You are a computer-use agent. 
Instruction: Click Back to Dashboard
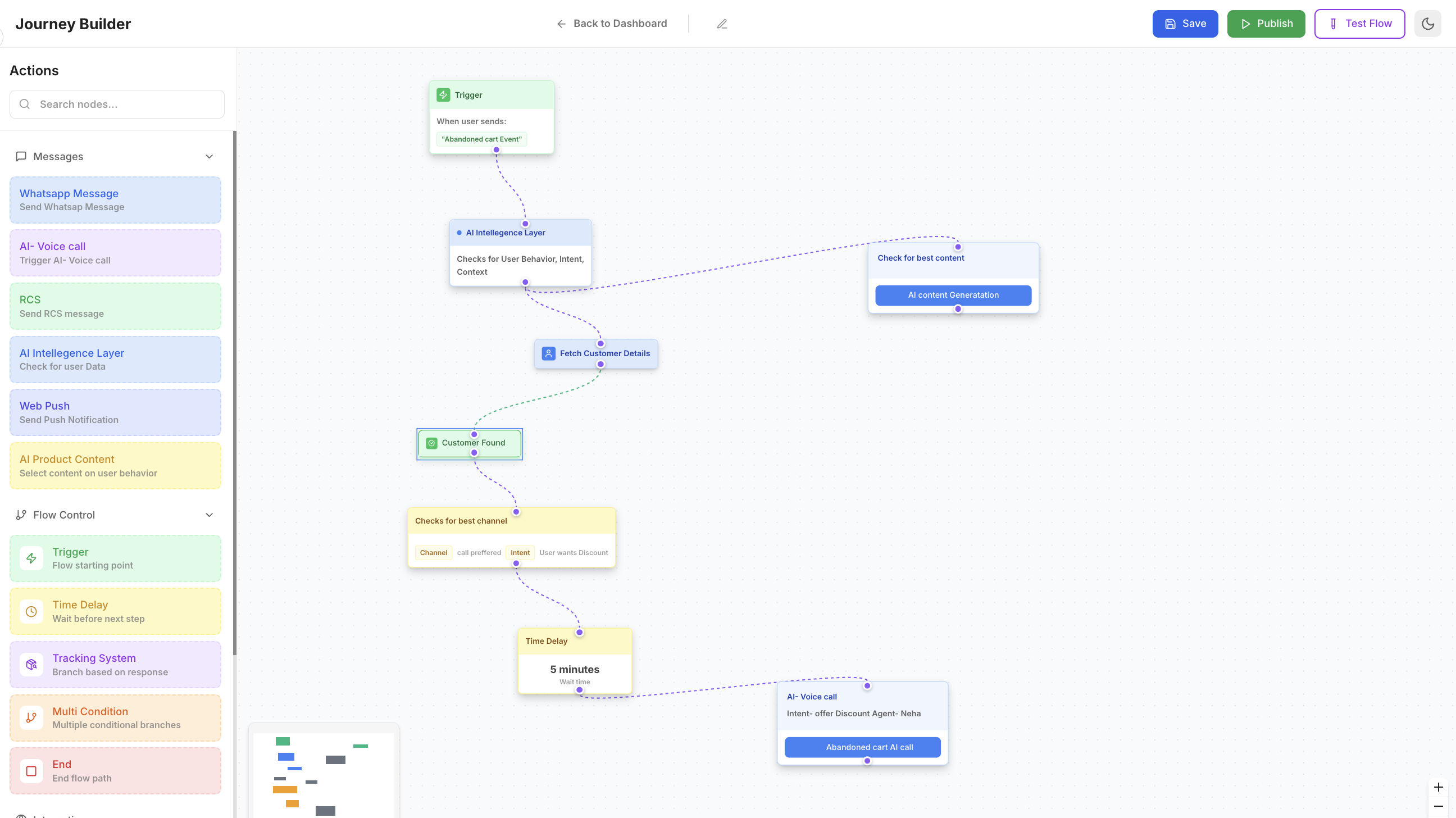612,23
